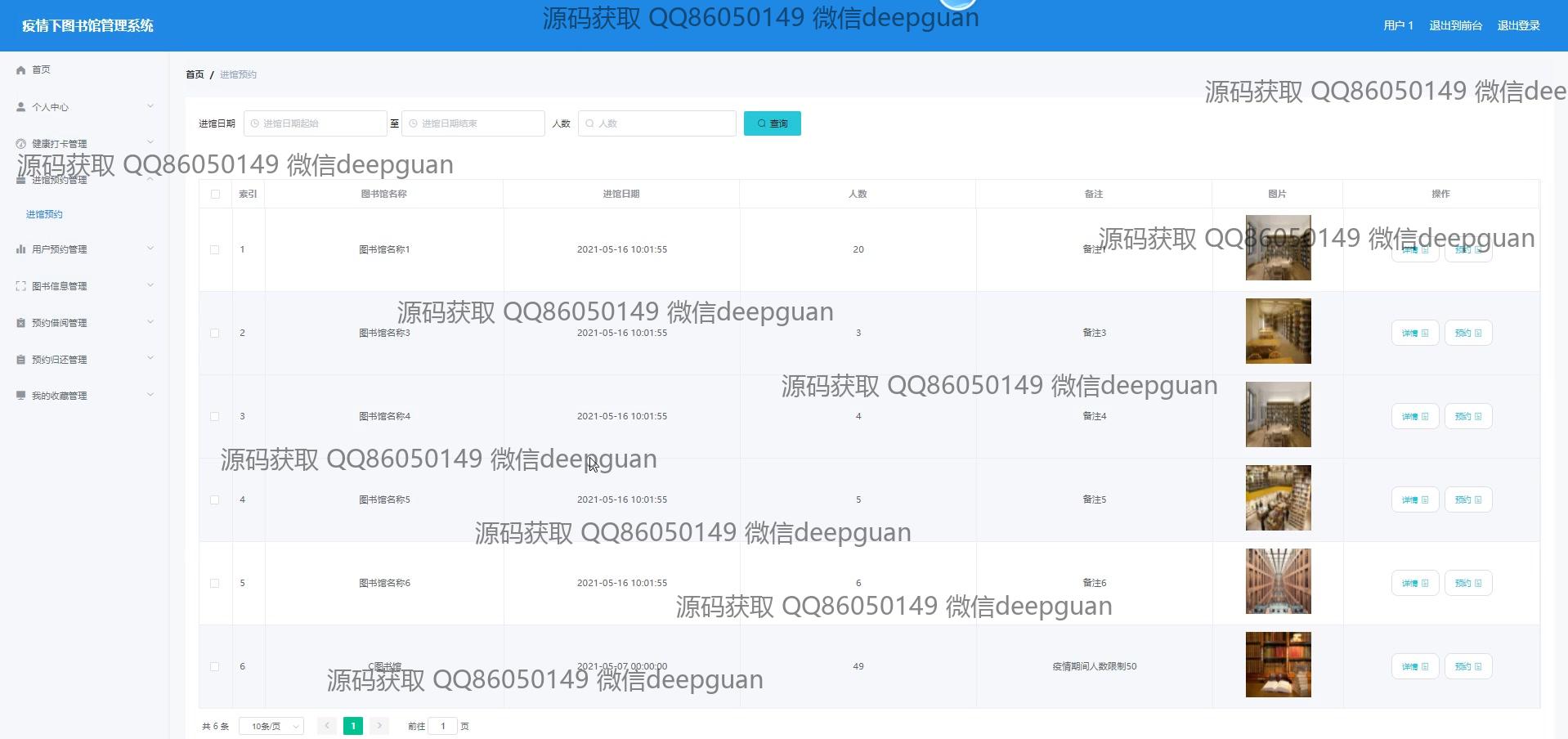Click 用户 1 in the top bar
1568x739 pixels.
pyautogui.click(x=1398, y=25)
